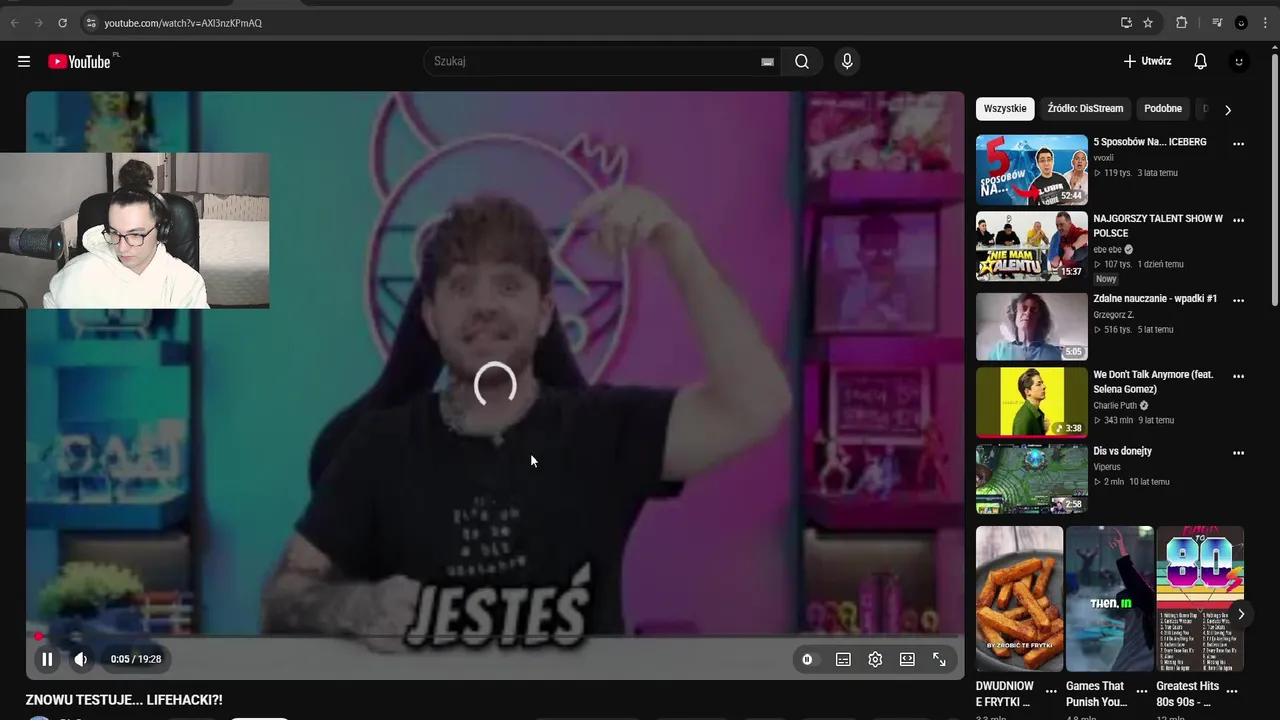The image size is (1280, 720).
Task: Open YouTube notifications bell
Action: [x=1201, y=62]
